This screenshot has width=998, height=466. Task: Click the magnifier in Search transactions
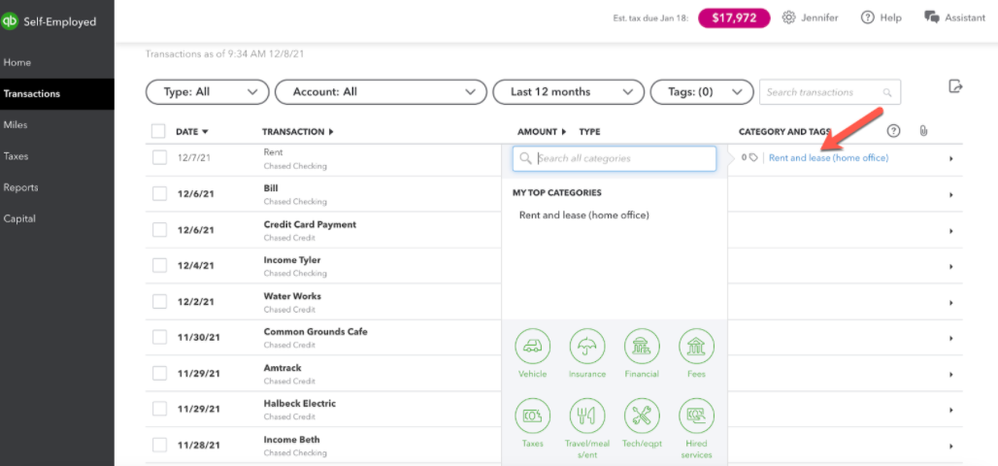click(x=887, y=92)
